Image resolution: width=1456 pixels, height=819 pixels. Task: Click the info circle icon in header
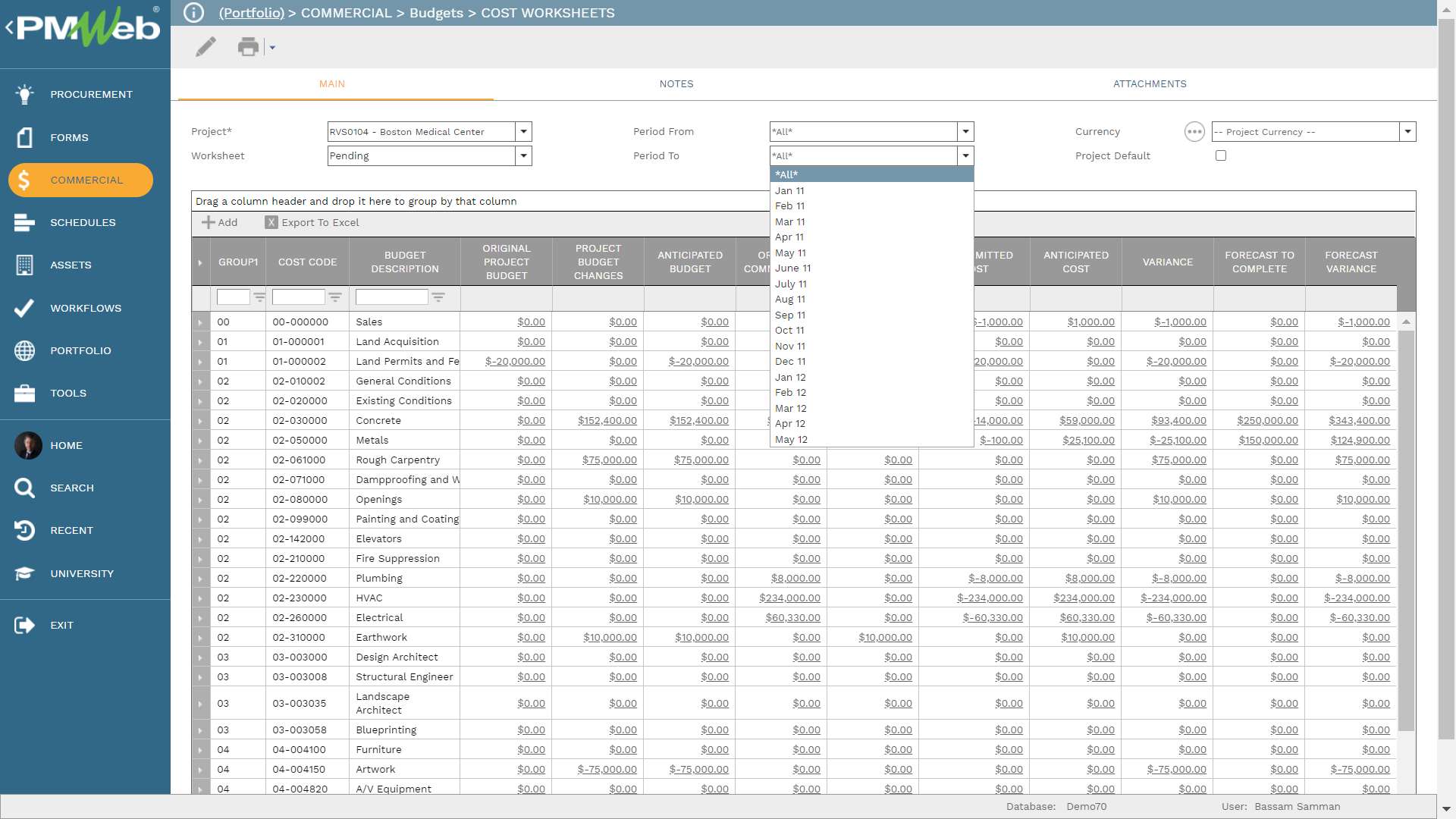[x=194, y=13]
